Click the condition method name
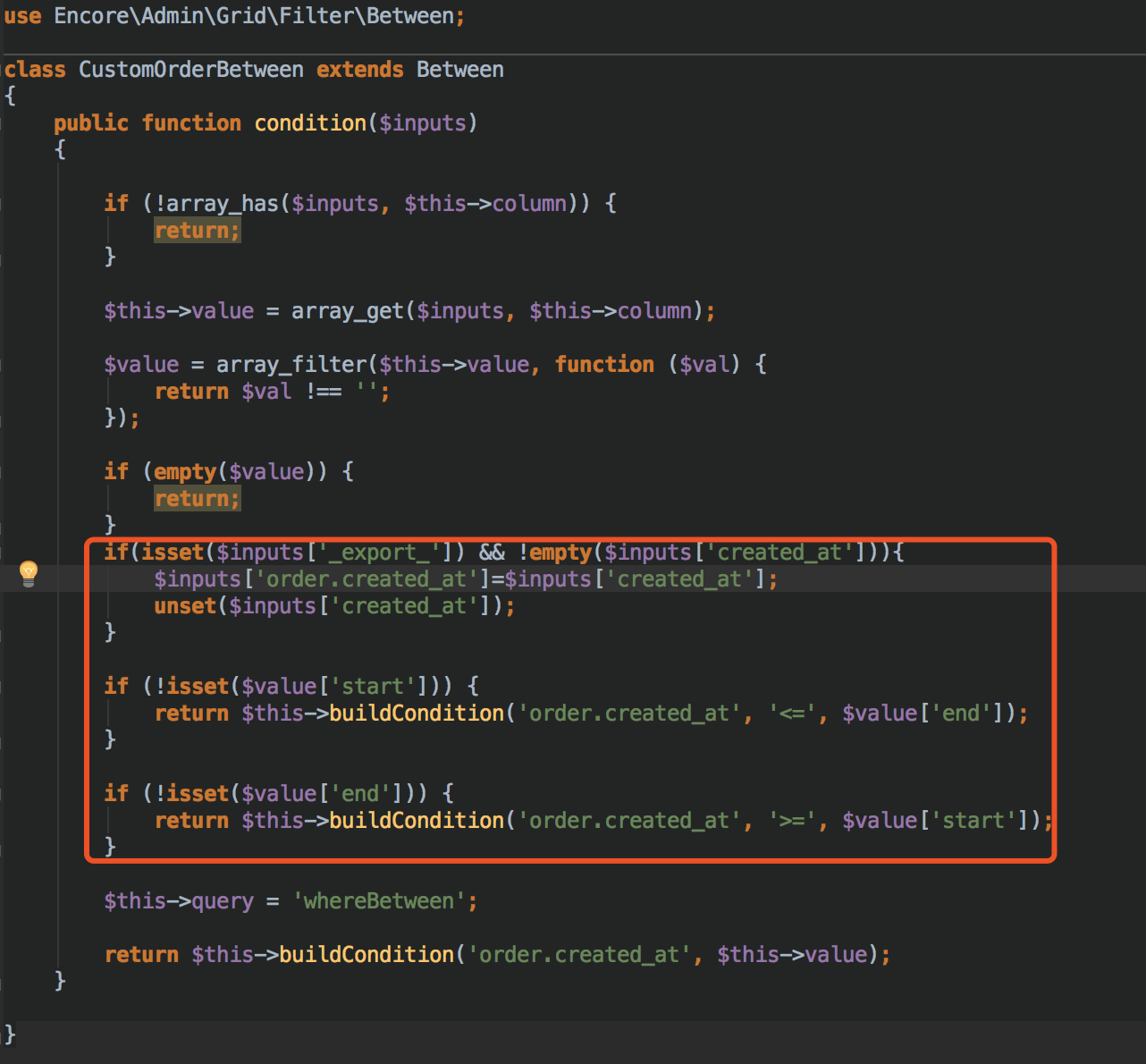The width and height of the screenshot is (1146, 1064). coord(310,122)
